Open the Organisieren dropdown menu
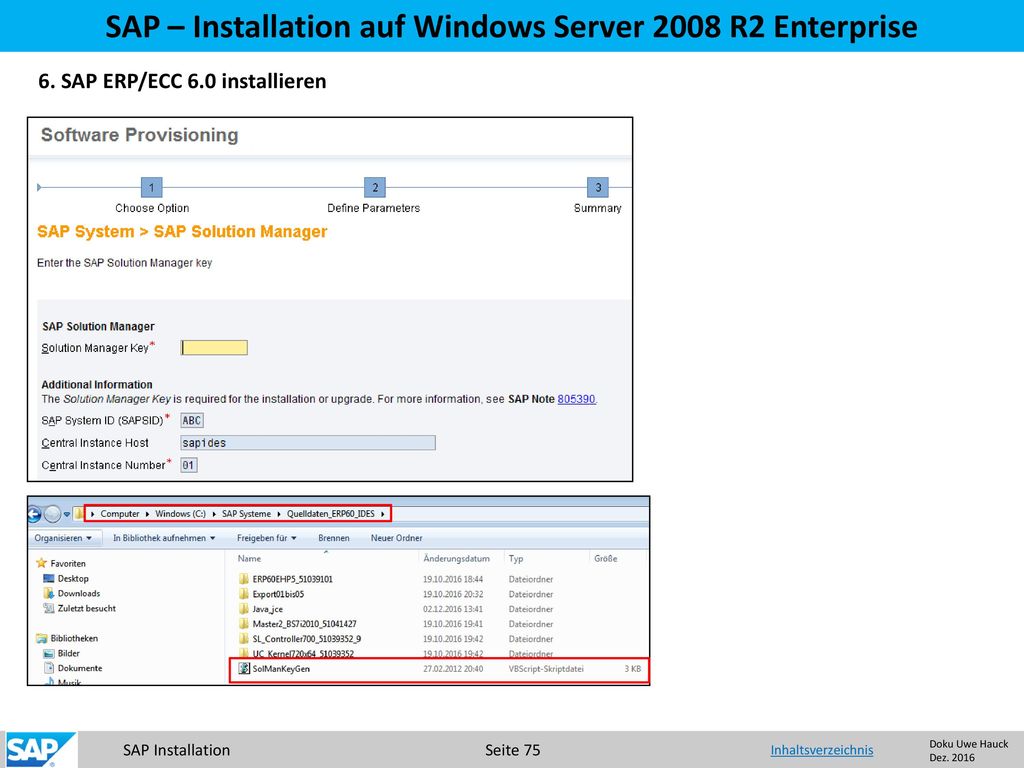 click(63, 538)
